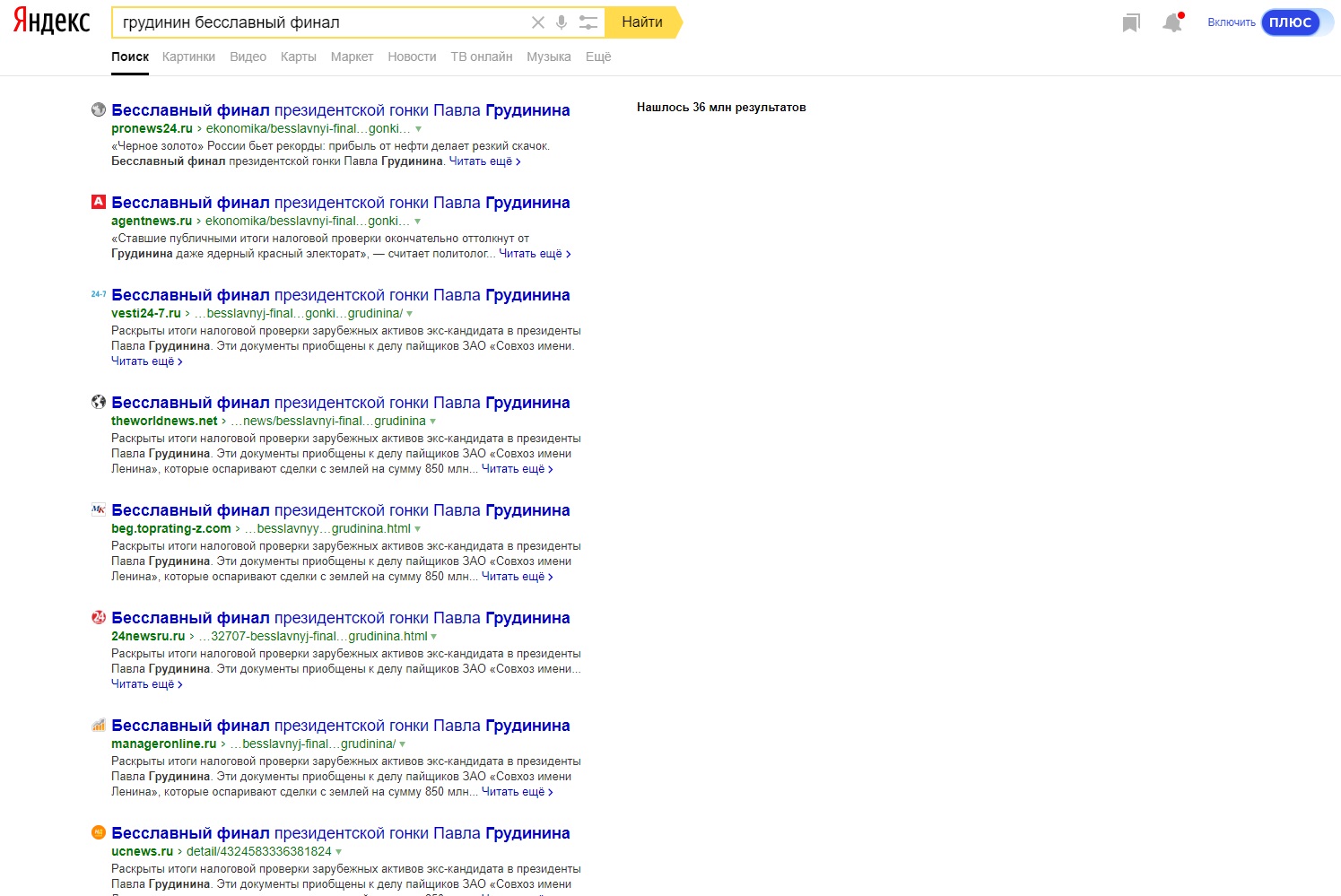Click the ucnews.ru detail/4324583336381824 URL path
Screen dimensions: 1341x896
[259, 851]
